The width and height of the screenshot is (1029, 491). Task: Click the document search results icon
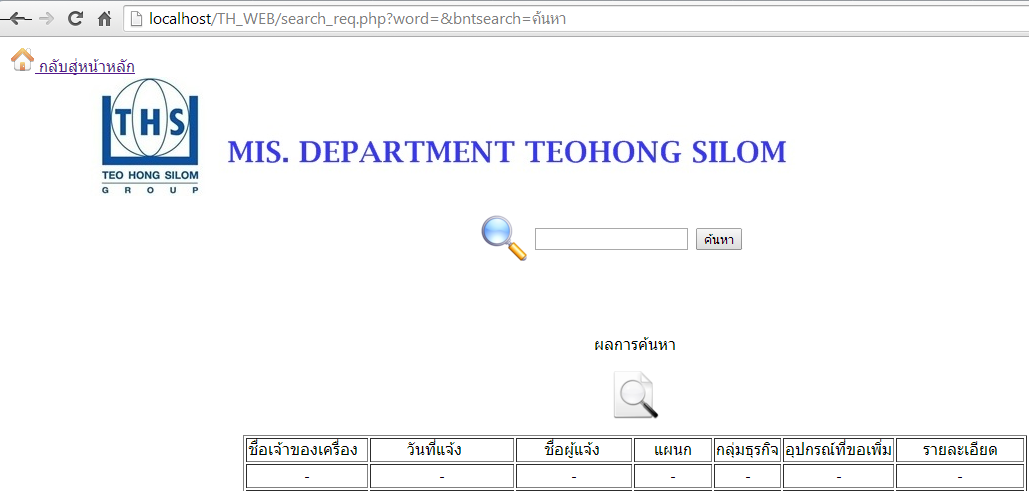635,395
